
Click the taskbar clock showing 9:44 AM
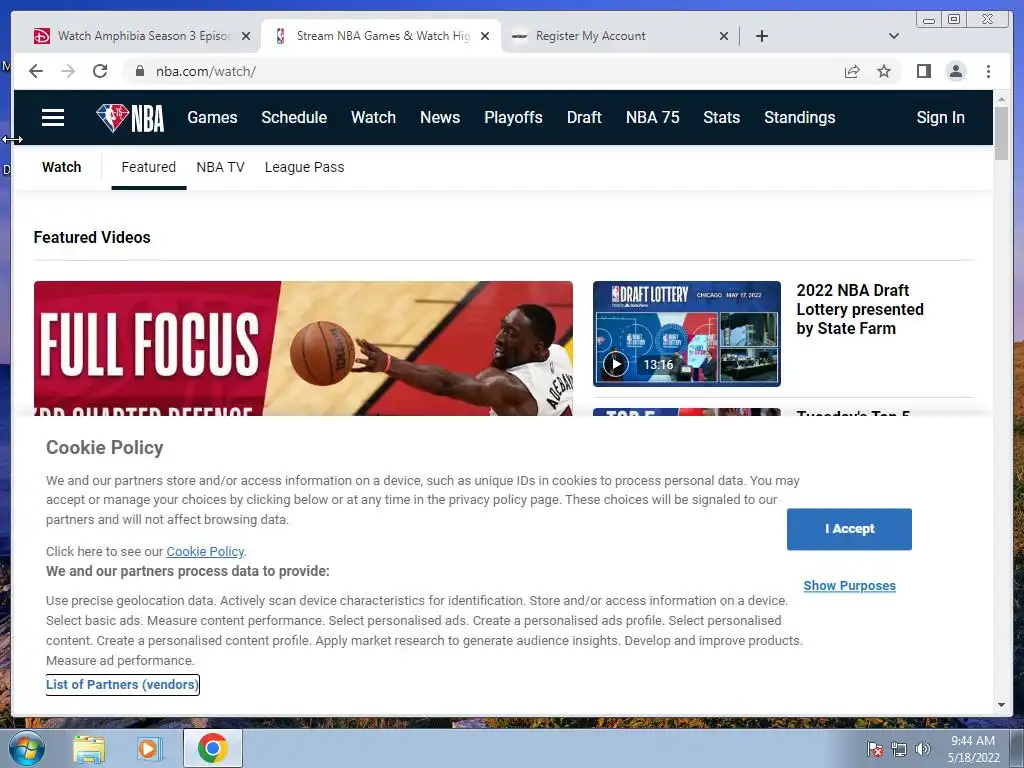(x=973, y=749)
